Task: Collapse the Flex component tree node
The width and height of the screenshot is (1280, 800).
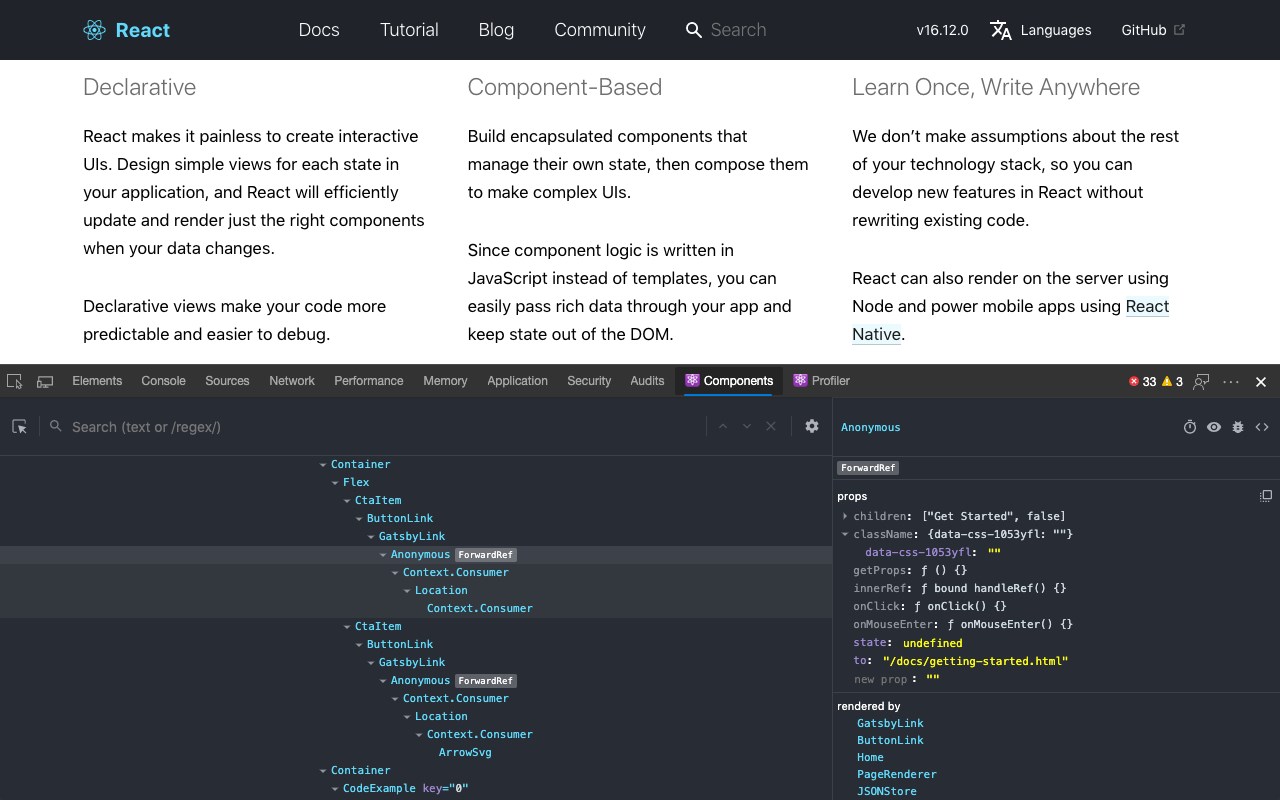Action: (x=335, y=482)
